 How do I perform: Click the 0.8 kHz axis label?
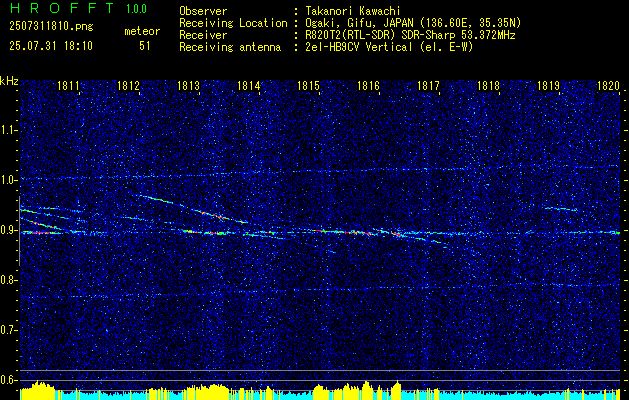click(x=8, y=280)
